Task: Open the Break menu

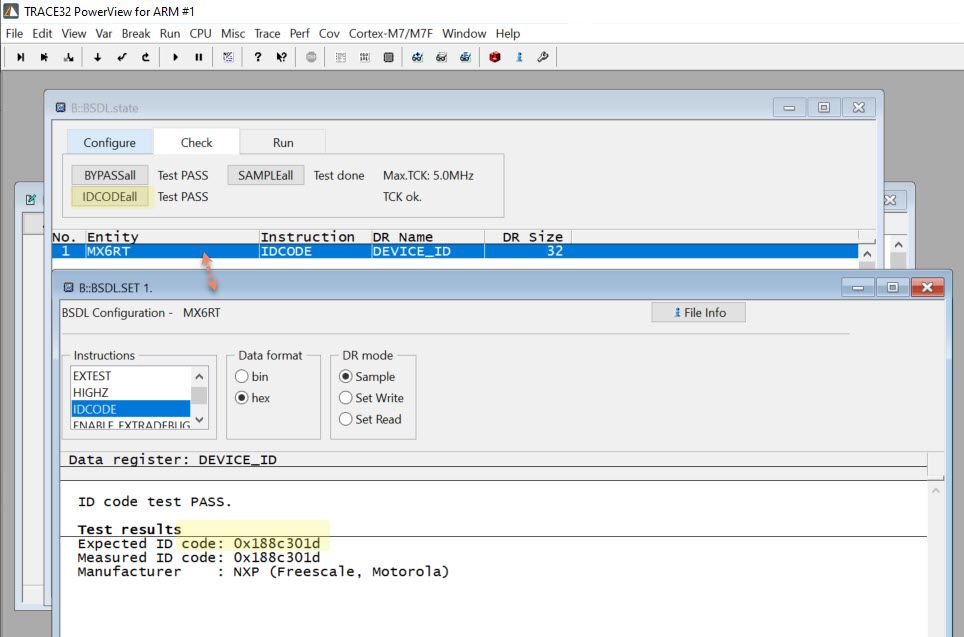Action: click(135, 33)
